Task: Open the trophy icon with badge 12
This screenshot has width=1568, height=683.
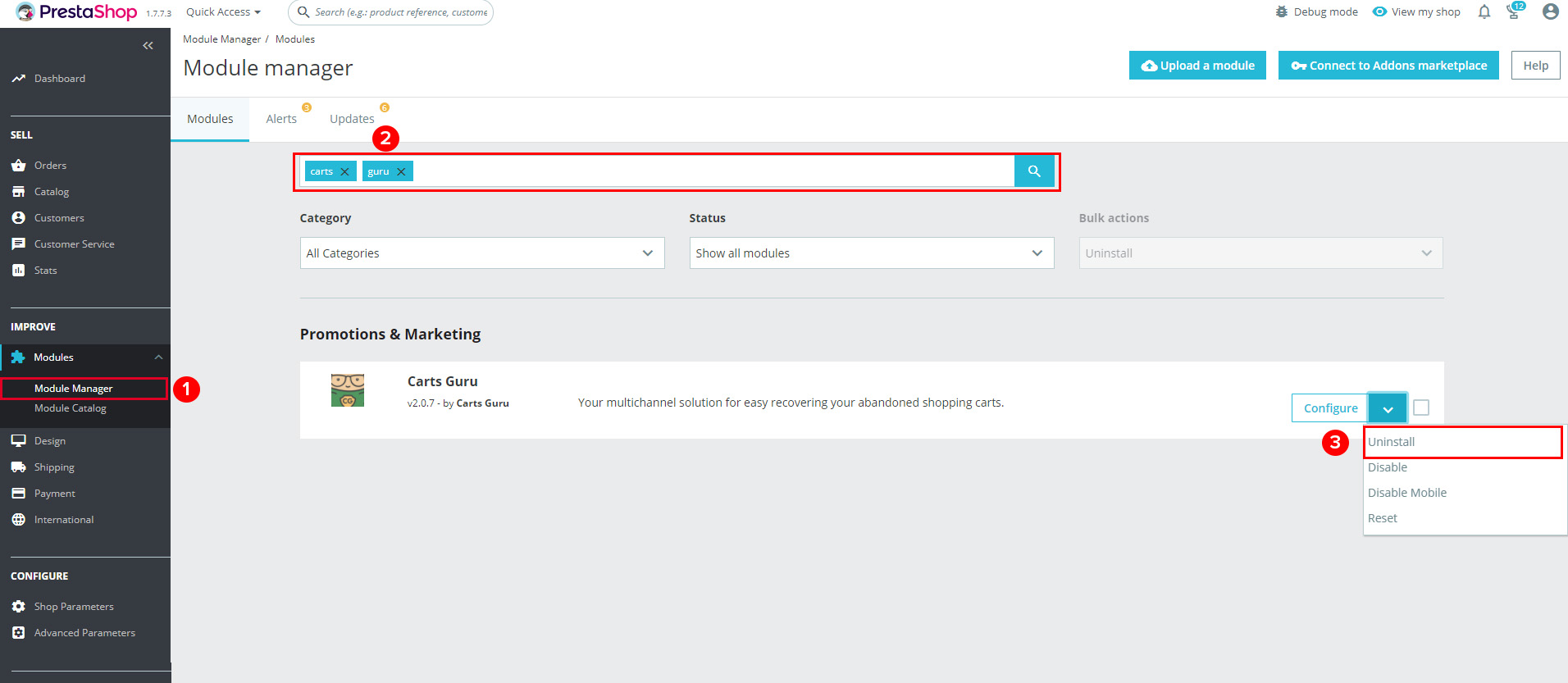Action: click(1515, 11)
